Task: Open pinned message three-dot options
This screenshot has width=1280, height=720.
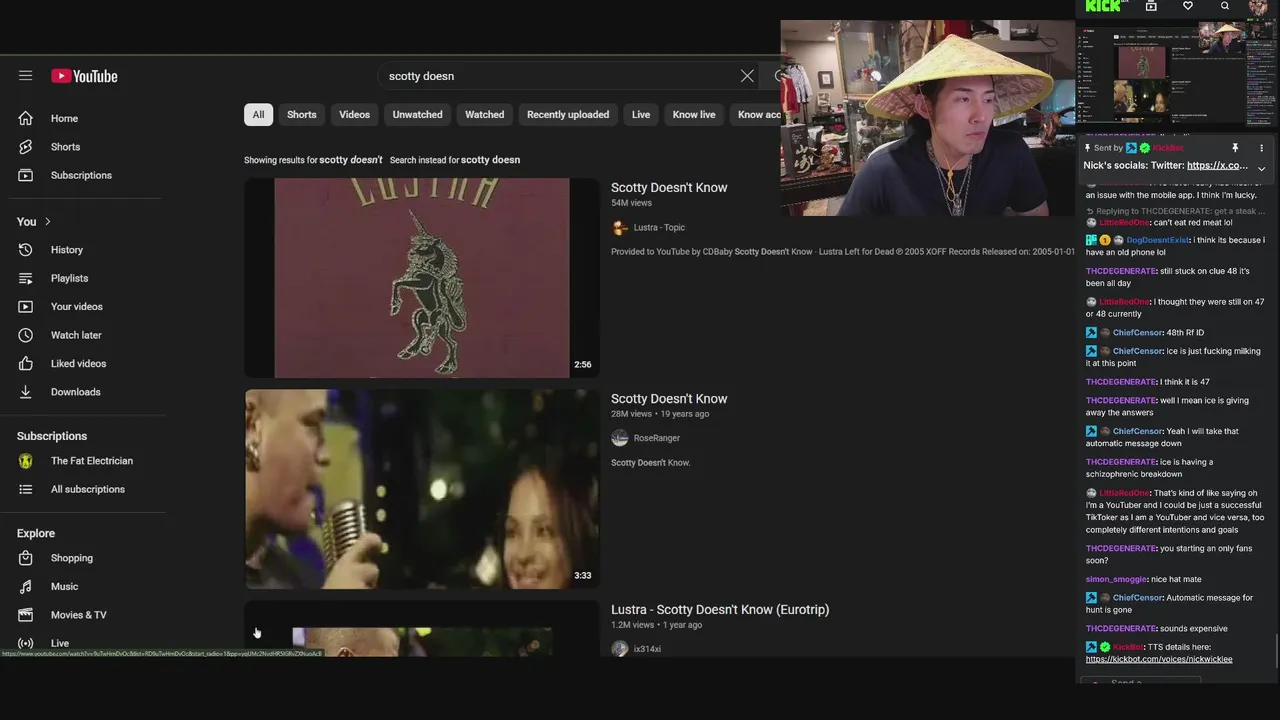Action: [x=1261, y=148]
